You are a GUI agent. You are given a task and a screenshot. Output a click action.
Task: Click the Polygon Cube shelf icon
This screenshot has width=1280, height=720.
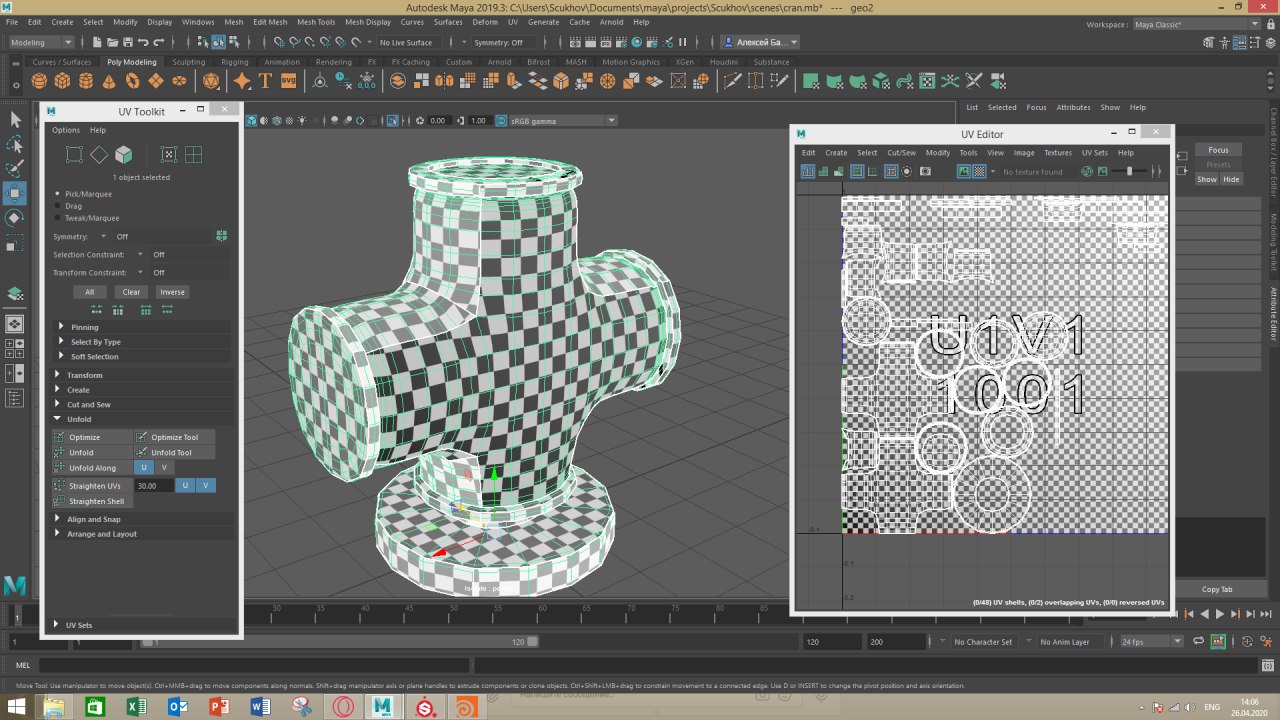pos(62,81)
